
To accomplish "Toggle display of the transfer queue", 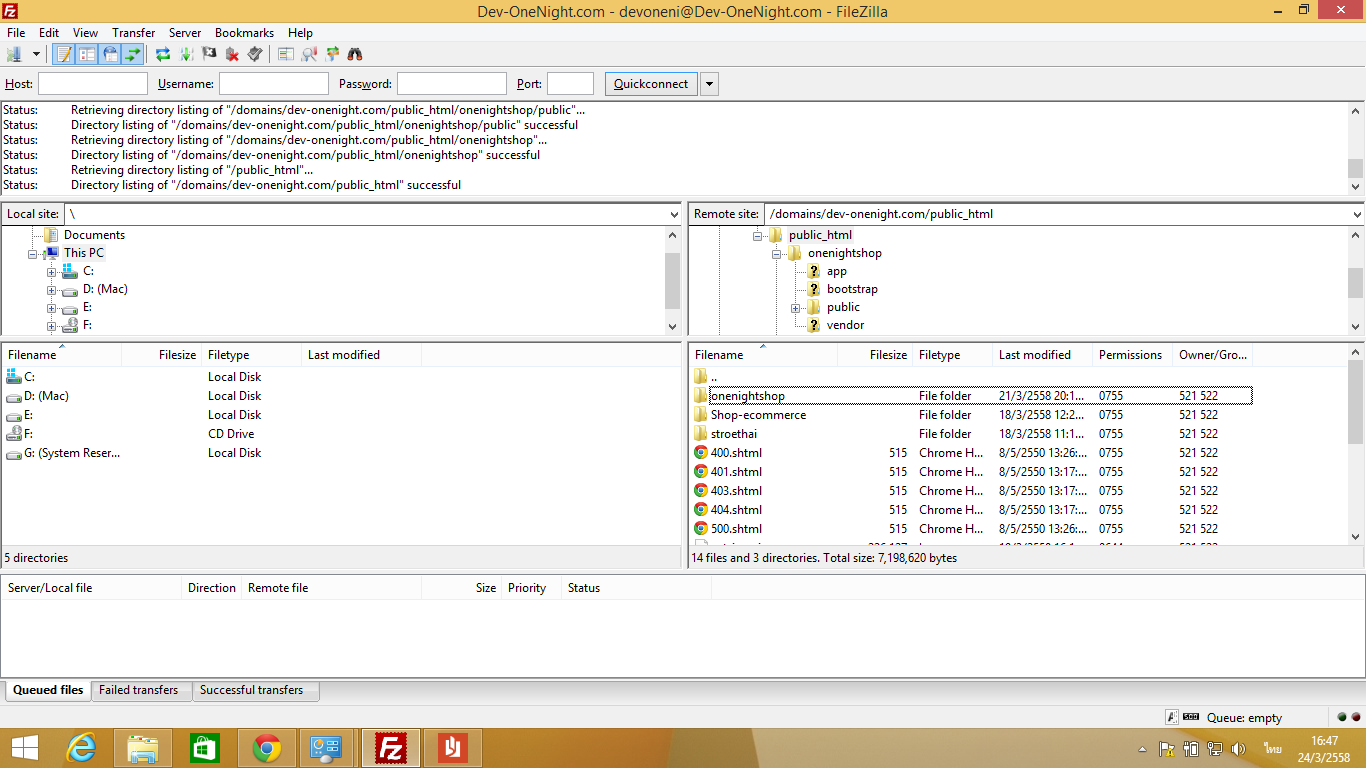I will (132, 54).
